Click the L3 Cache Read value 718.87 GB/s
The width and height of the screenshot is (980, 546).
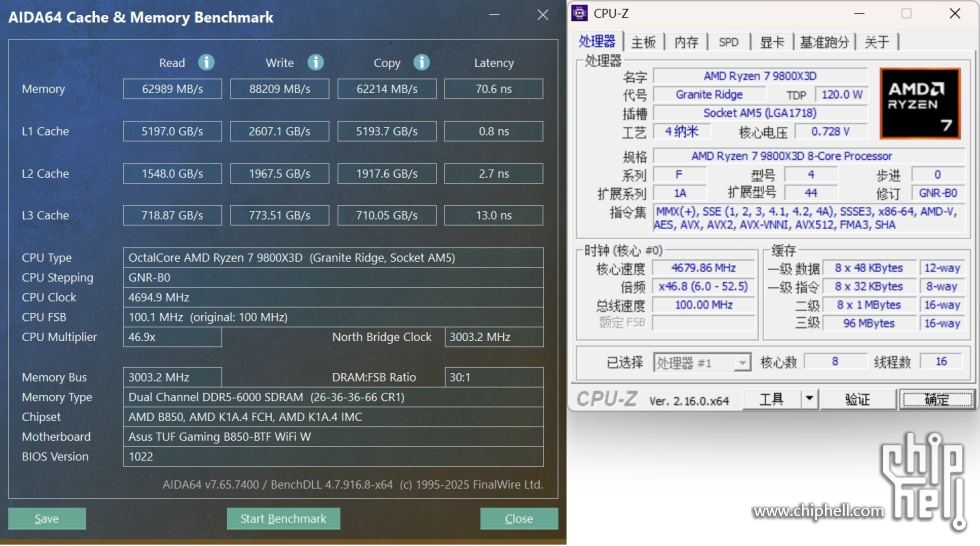tap(172, 215)
